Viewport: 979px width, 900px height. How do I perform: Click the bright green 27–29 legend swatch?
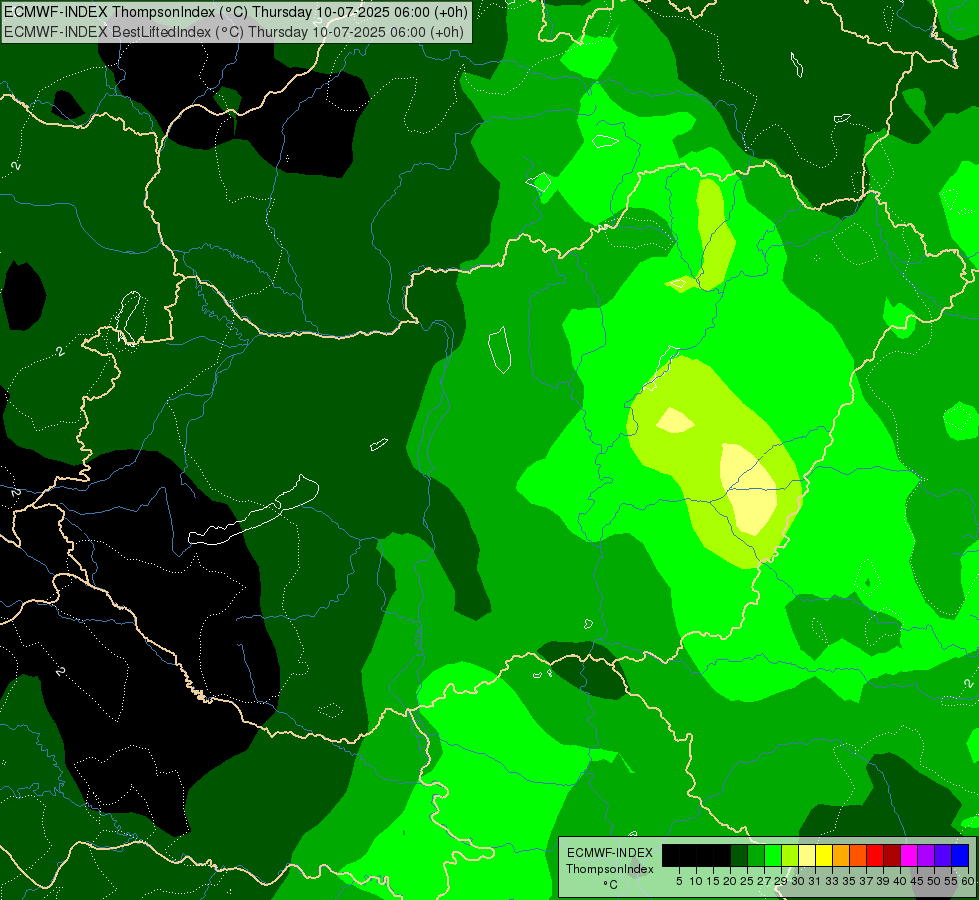pyautogui.click(x=773, y=855)
